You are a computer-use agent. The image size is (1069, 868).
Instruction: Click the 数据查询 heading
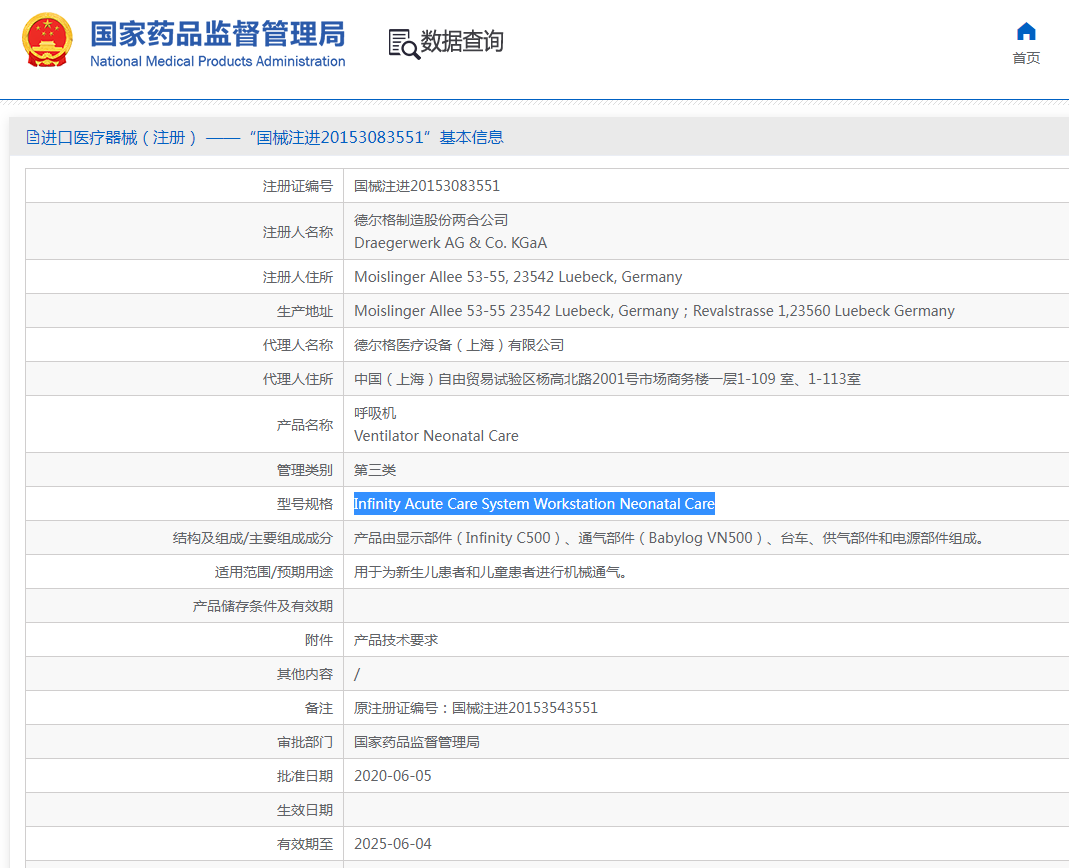pos(462,41)
